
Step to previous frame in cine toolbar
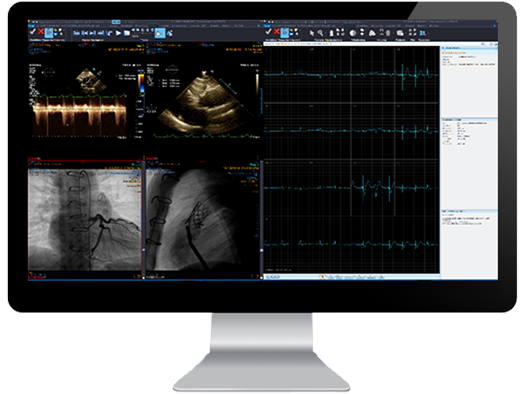click(85, 33)
